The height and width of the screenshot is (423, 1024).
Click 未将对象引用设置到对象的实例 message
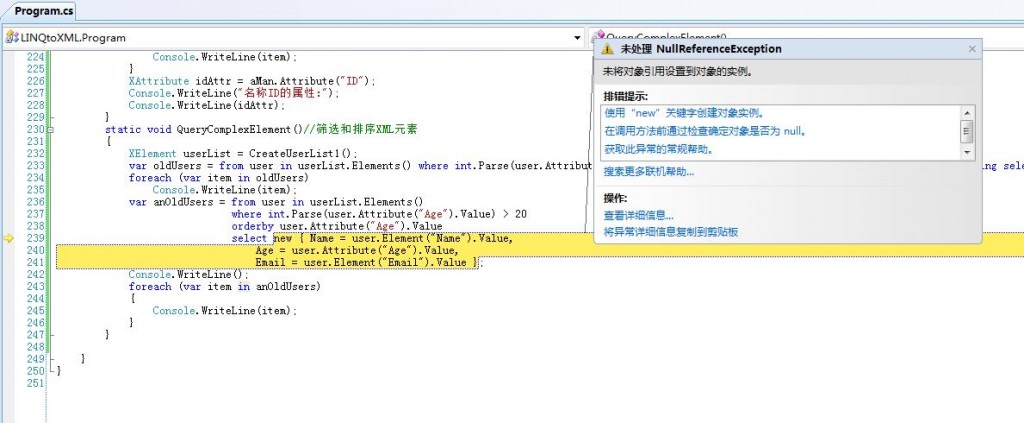point(677,72)
